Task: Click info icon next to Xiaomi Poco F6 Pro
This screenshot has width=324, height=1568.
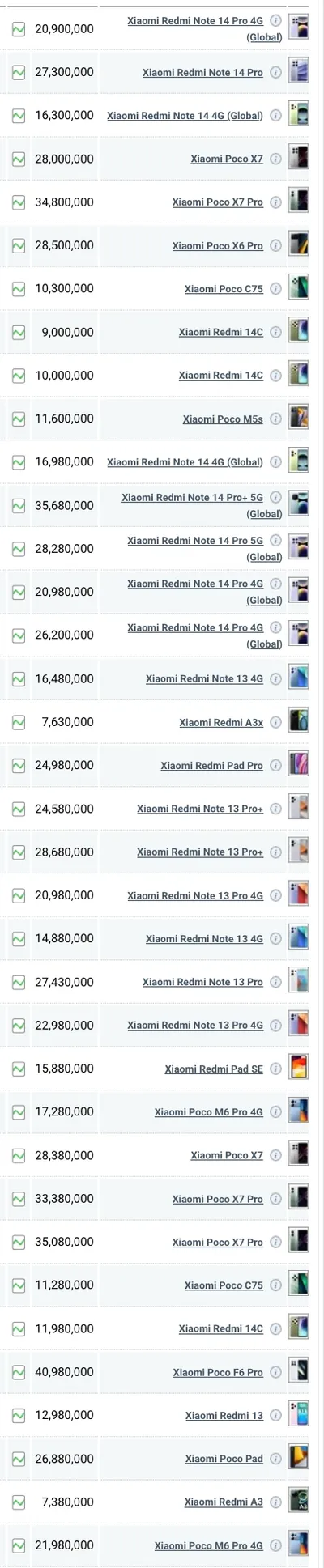Action: coord(275,1372)
